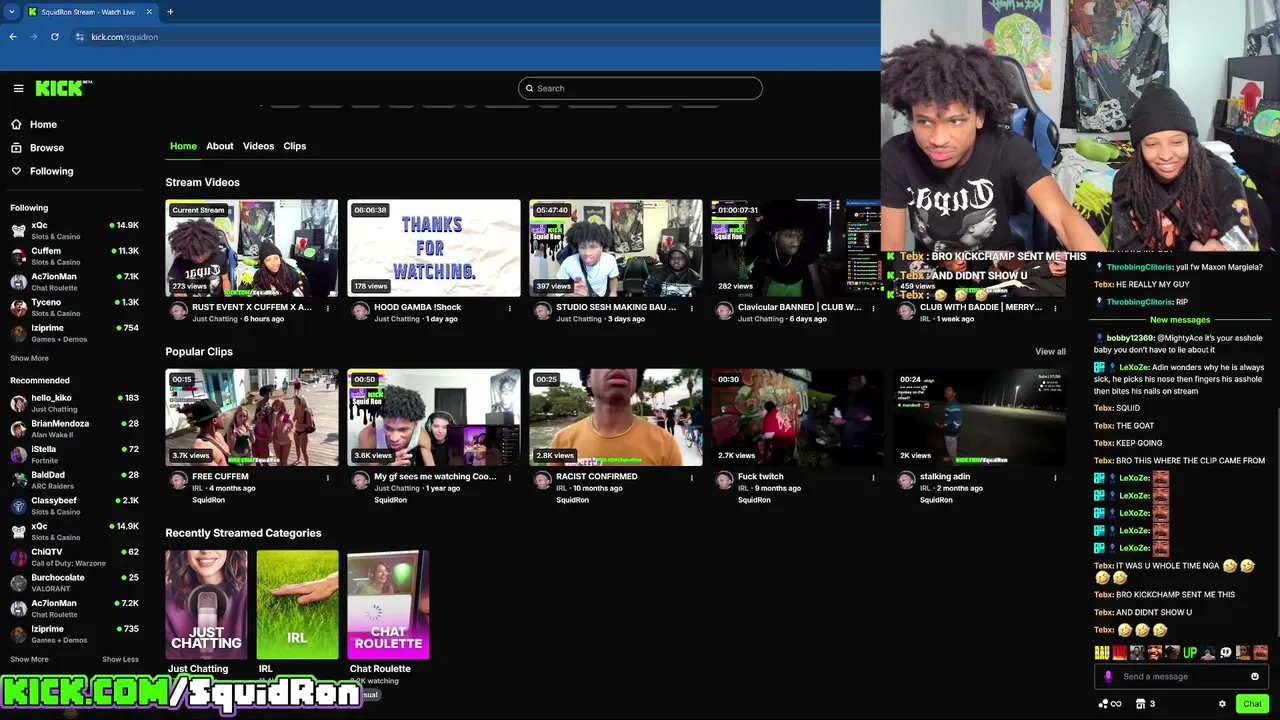Open iStella recommended channel avatar
1280x720 pixels.
pos(18,455)
